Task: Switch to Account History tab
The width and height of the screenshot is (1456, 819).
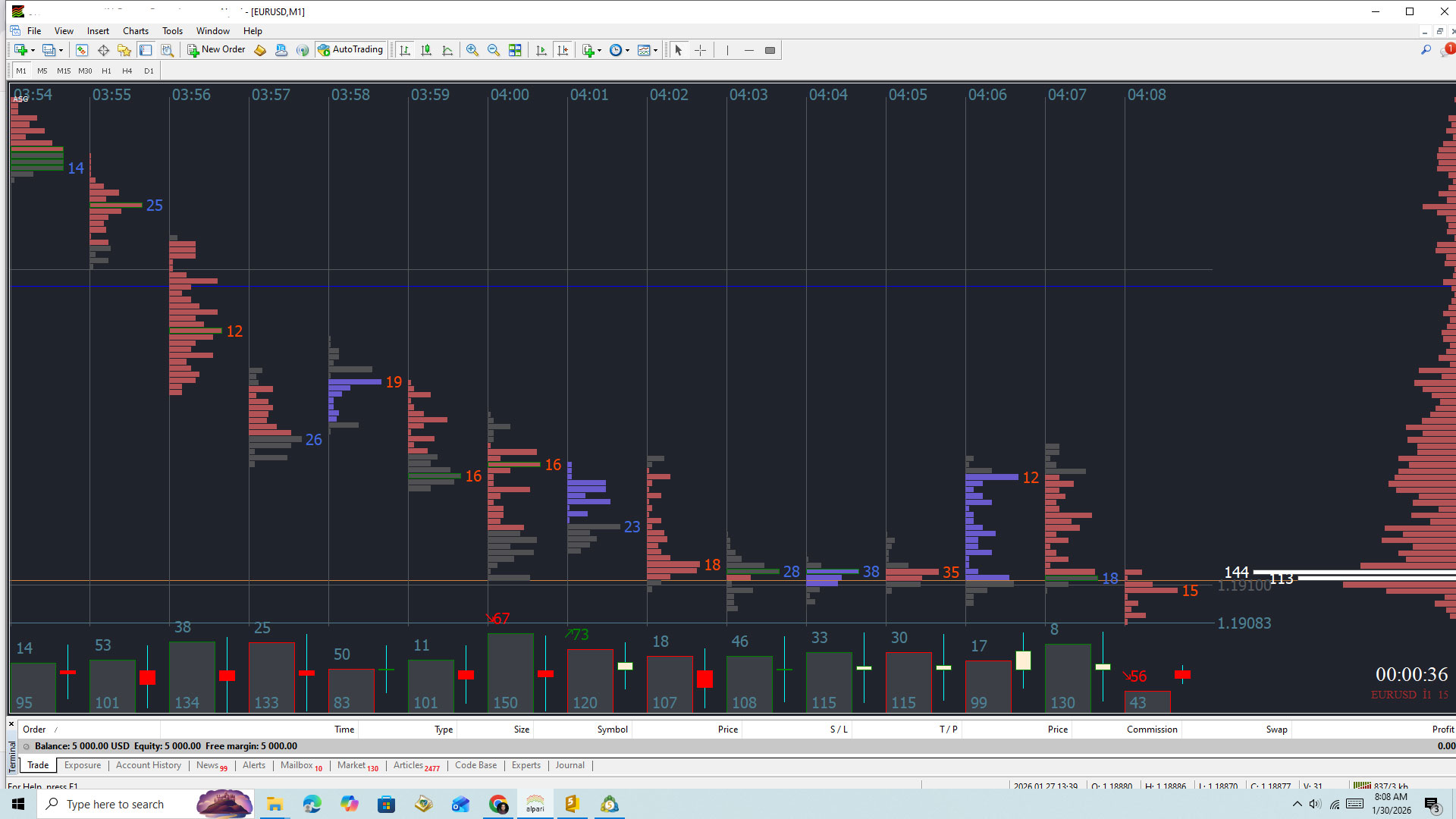Action: 149,765
